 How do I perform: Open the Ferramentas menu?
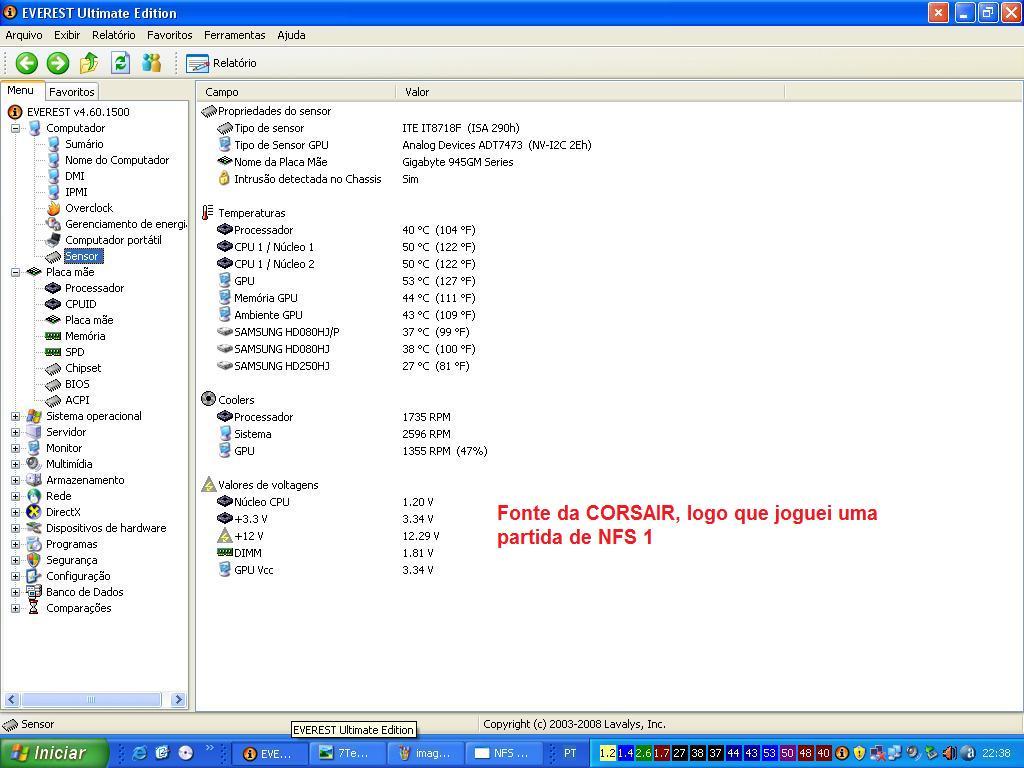(234, 35)
